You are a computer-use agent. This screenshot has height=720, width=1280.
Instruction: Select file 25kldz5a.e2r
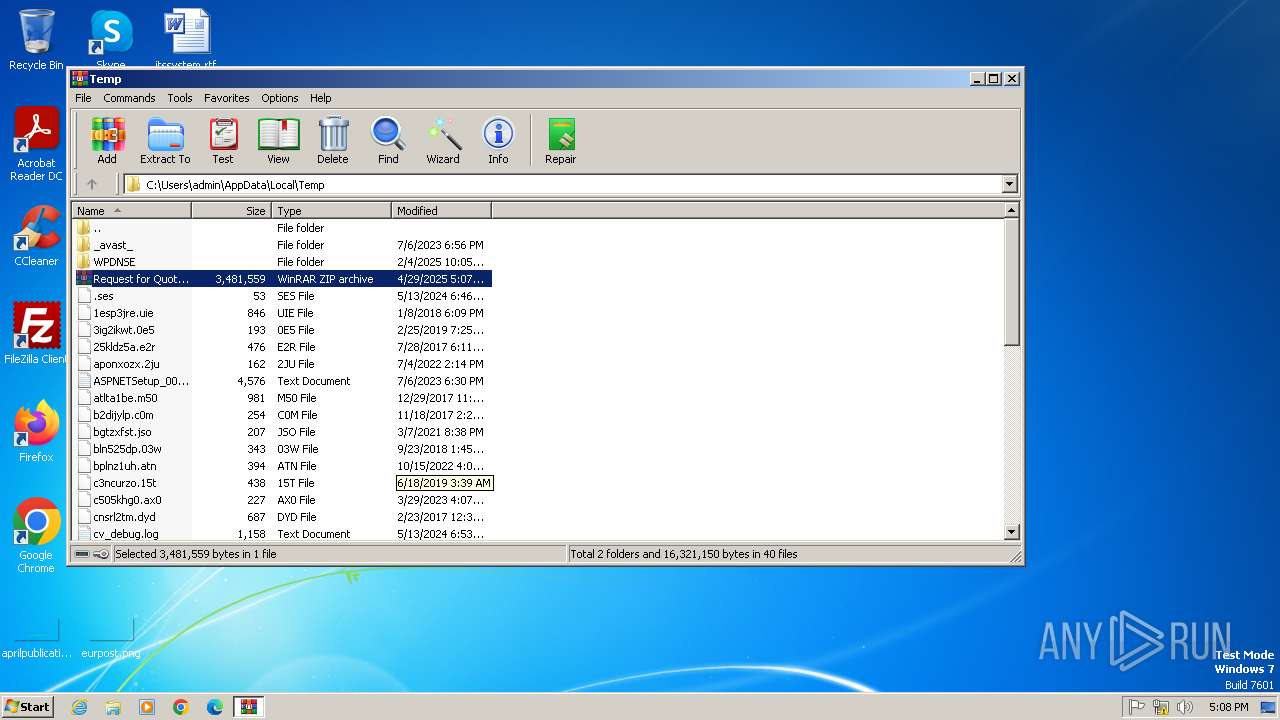[282, 347]
